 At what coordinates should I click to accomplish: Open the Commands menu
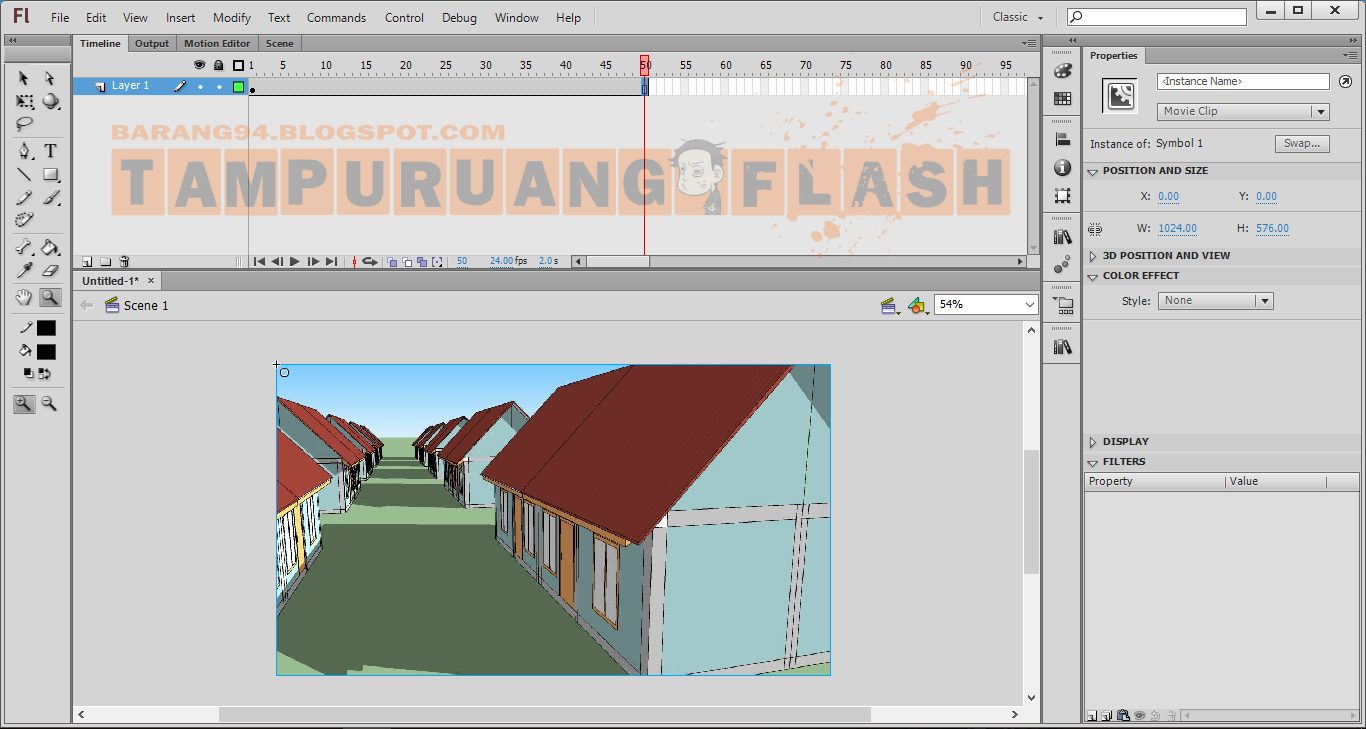[336, 18]
